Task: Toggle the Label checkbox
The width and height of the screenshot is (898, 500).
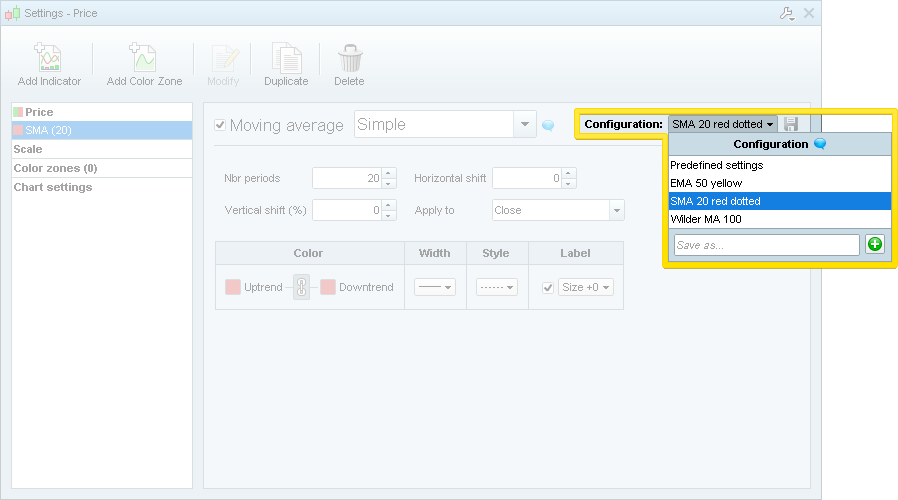Action: (547, 287)
